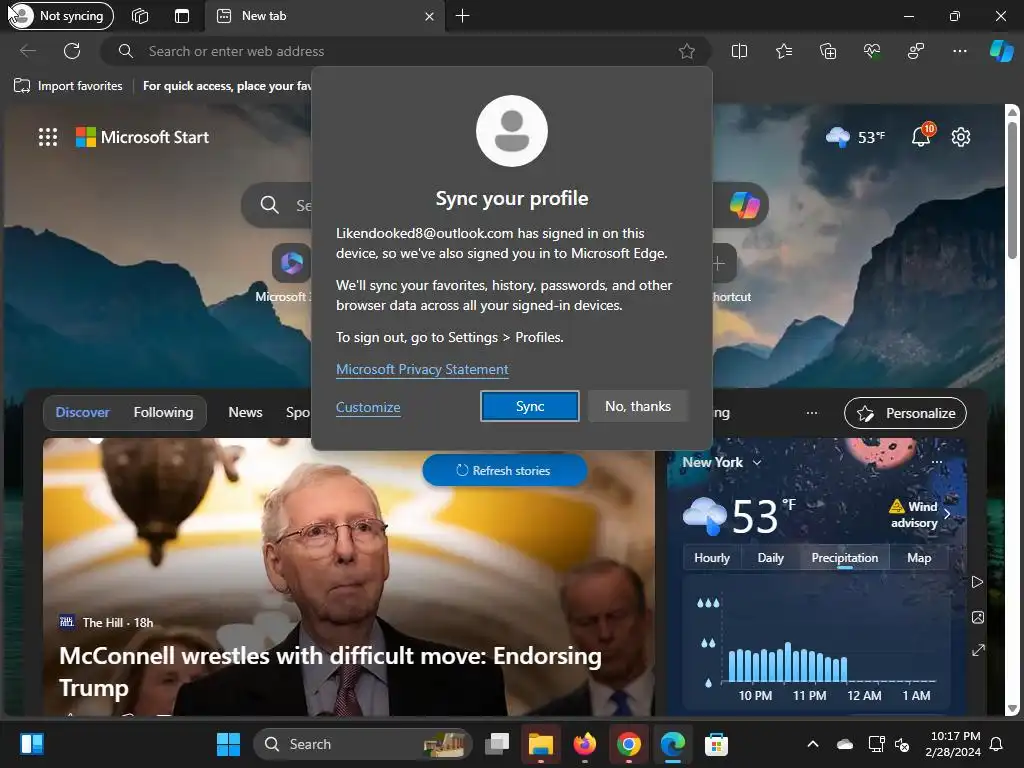Open page settings gear icon
Screen dimensions: 1024x768
pyautogui.click(x=961, y=137)
